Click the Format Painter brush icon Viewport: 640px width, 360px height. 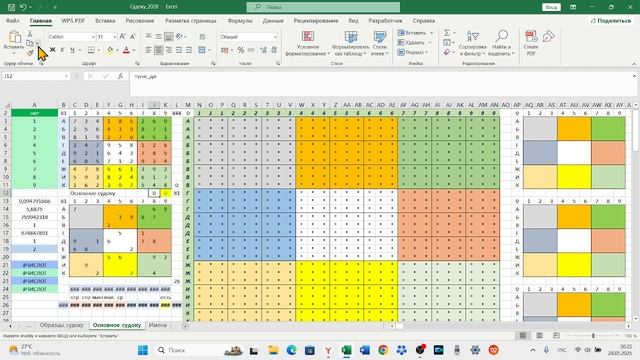point(30,53)
